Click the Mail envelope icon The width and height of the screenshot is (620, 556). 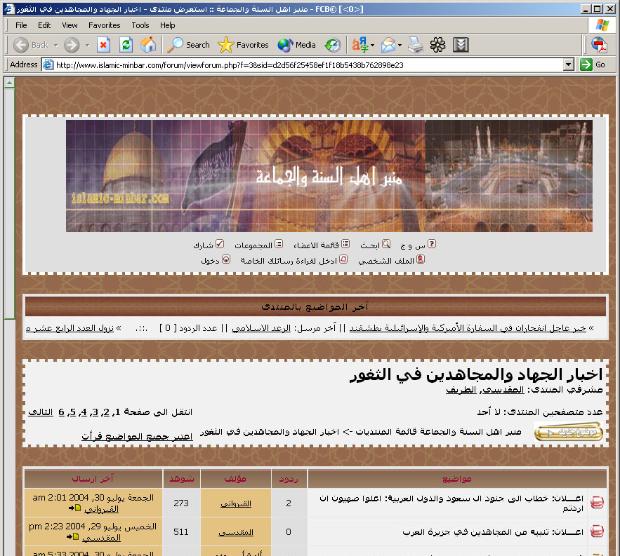(389, 45)
